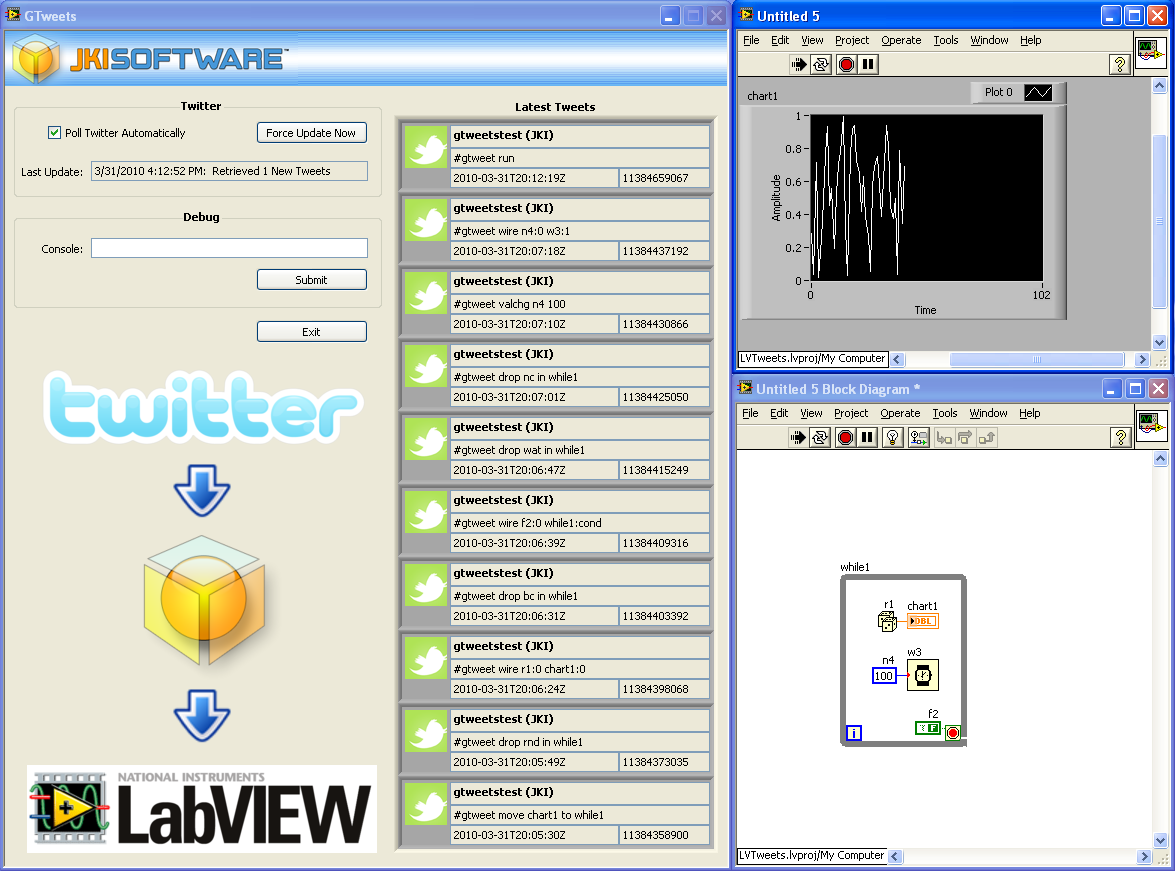Click the while loop stop condition terminal
This screenshot has width=1175, height=871.
pos(952,733)
